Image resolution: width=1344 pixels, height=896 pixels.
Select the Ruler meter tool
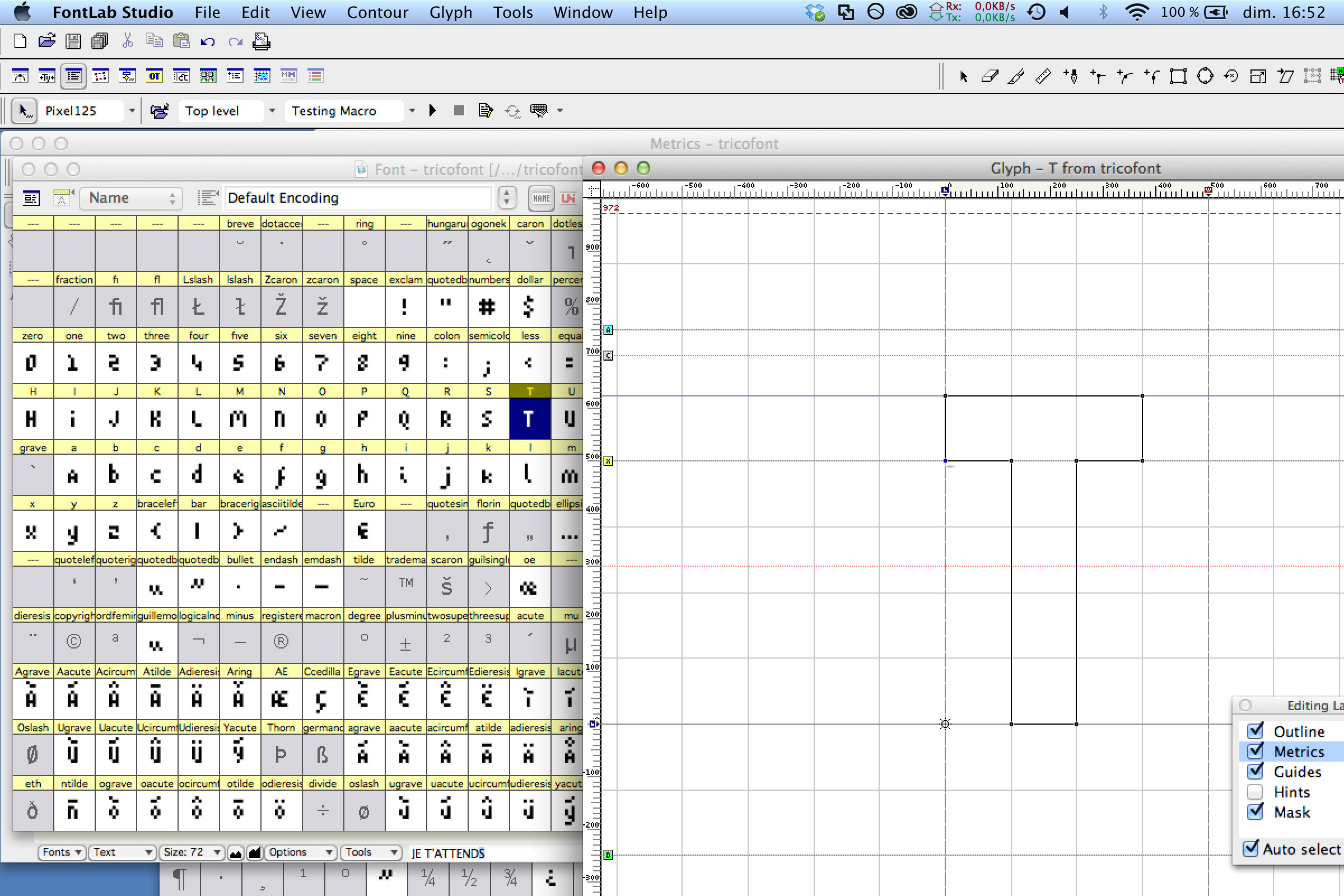[x=1043, y=76]
